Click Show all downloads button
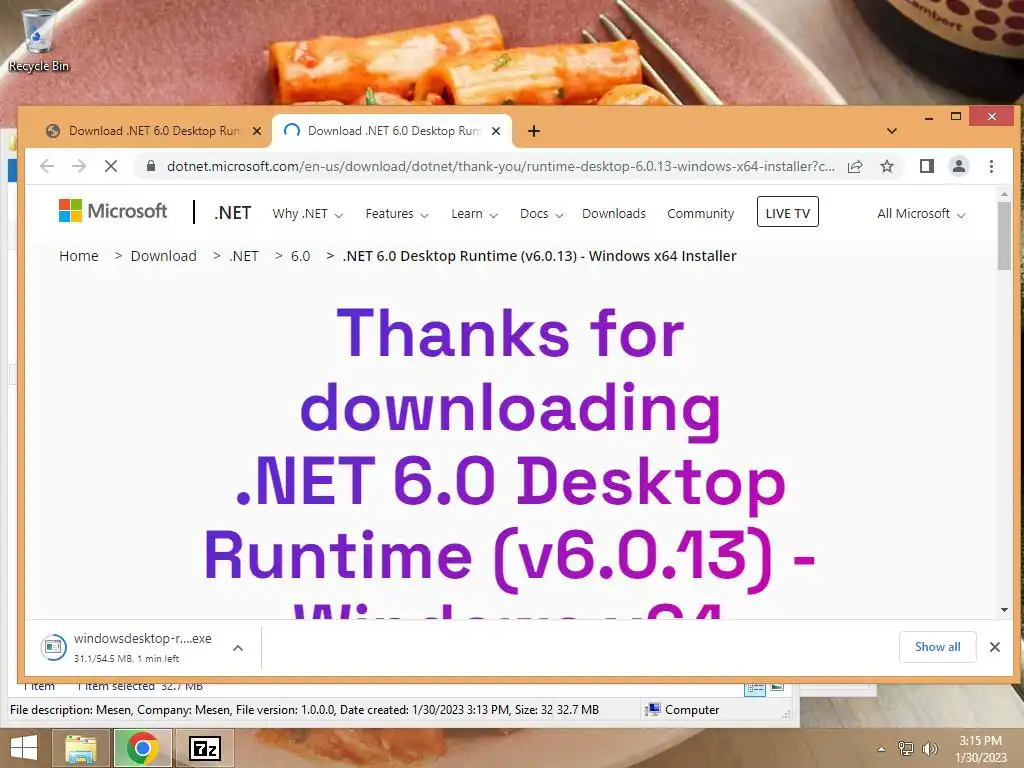This screenshot has height=768, width=1024. pos(937,647)
